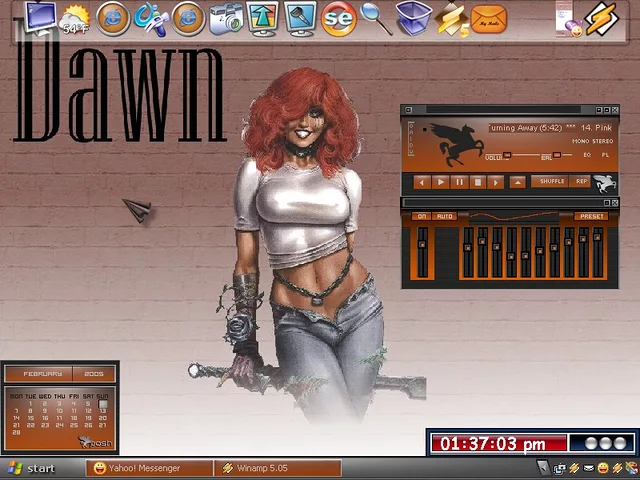This screenshot has width=640, height=480.
Task: Open the magnifying glass search icon
Action: click(376, 19)
